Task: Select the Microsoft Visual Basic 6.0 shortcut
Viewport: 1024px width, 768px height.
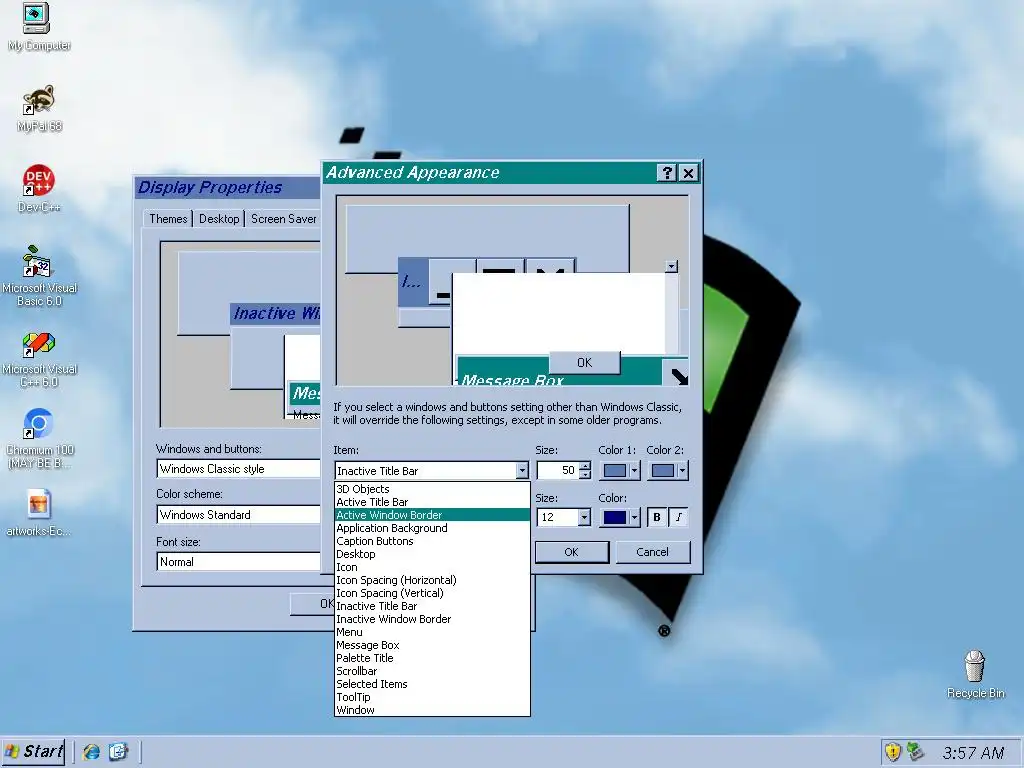Action: click(x=39, y=276)
